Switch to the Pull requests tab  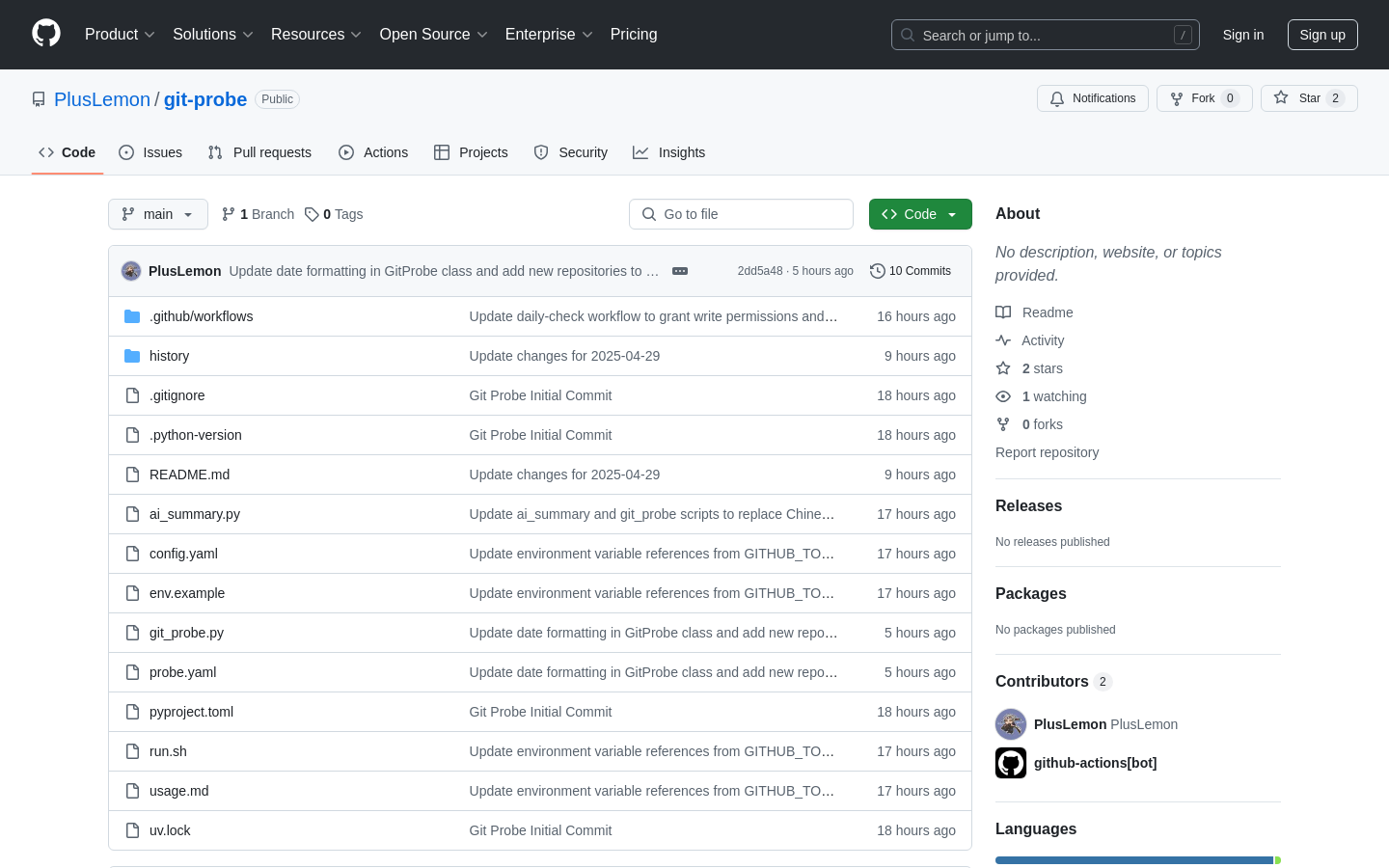coord(259,152)
